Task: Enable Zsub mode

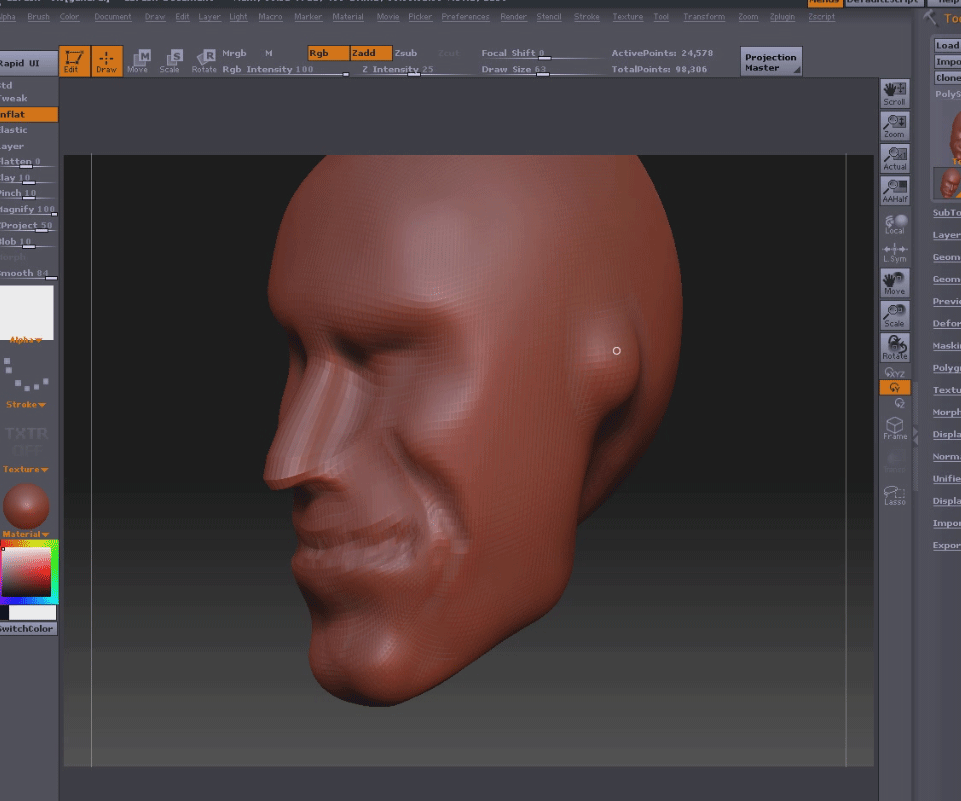Action: pyautogui.click(x=406, y=53)
